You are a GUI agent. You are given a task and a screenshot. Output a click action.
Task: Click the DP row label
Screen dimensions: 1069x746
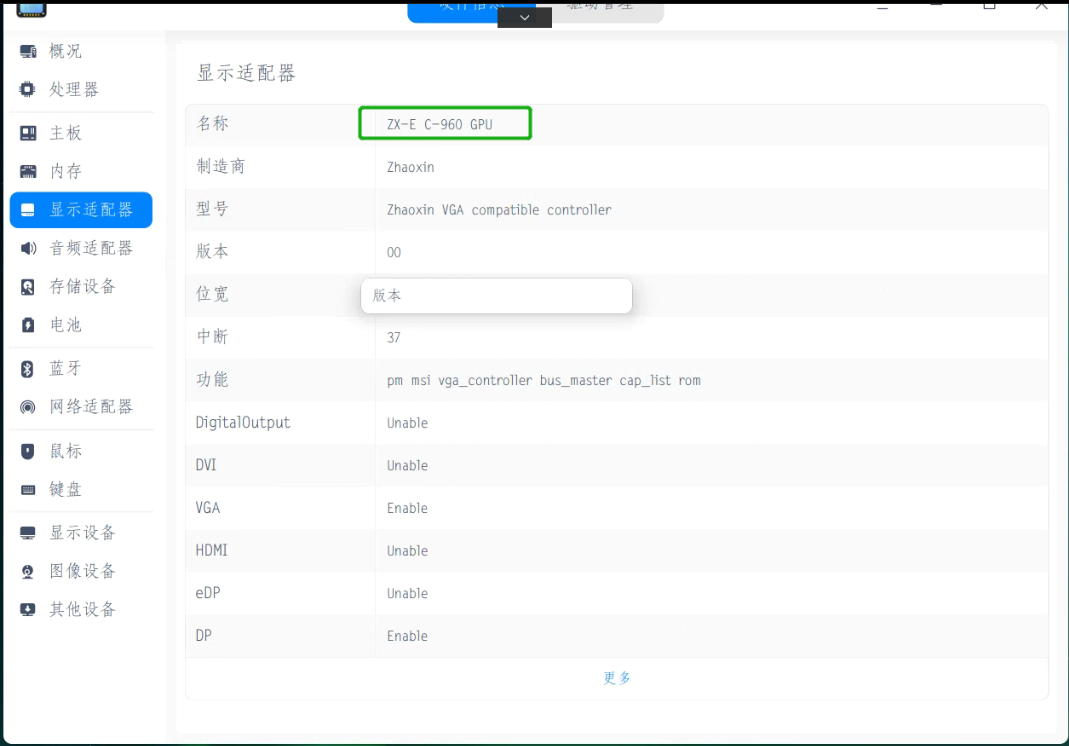click(204, 636)
